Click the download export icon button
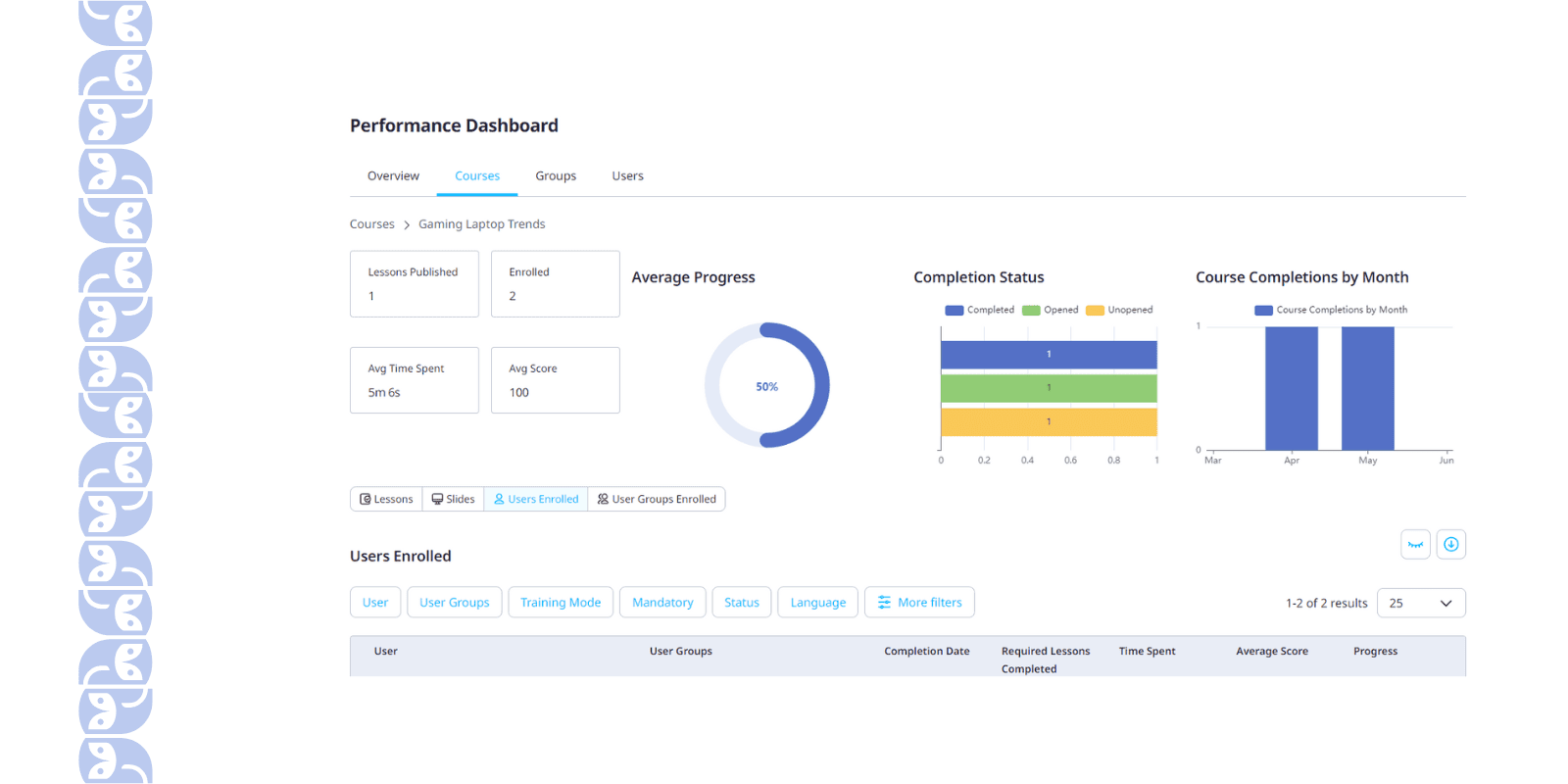 click(1450, 544)
